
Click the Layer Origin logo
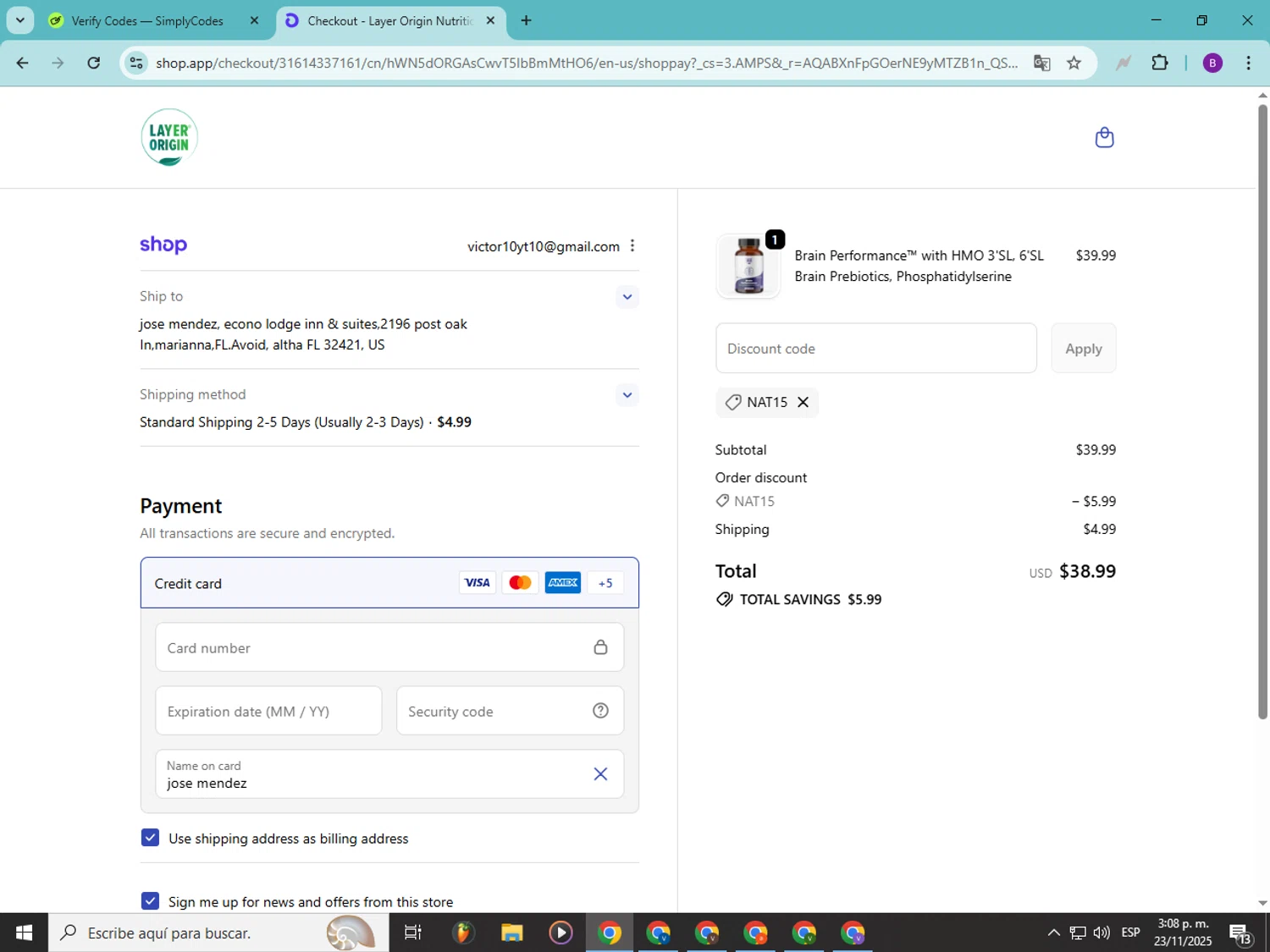pyautogui.click(x=169, y=137)
